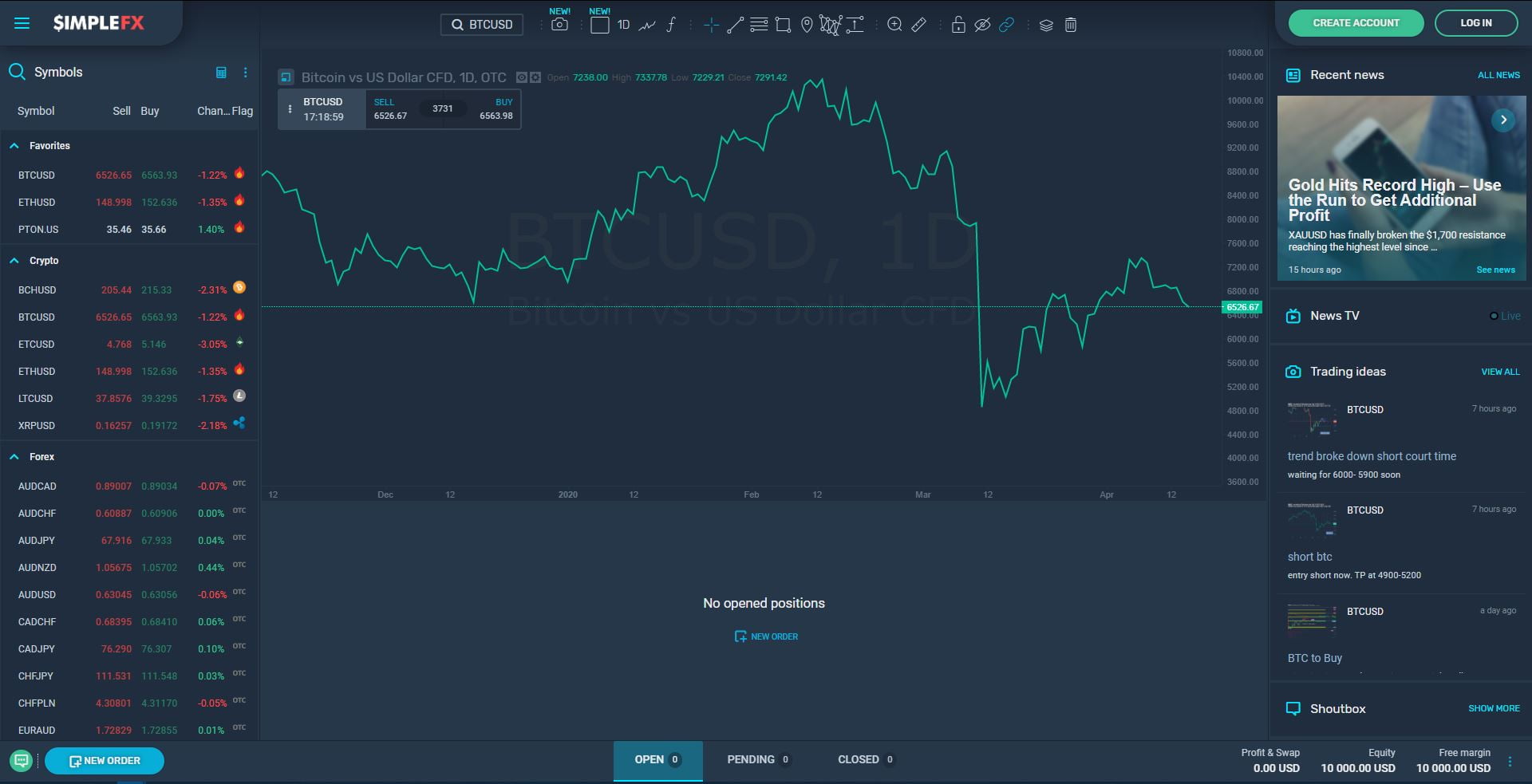
Task: Select PTON.US in the Favorites list
Action: coord(129,230)
